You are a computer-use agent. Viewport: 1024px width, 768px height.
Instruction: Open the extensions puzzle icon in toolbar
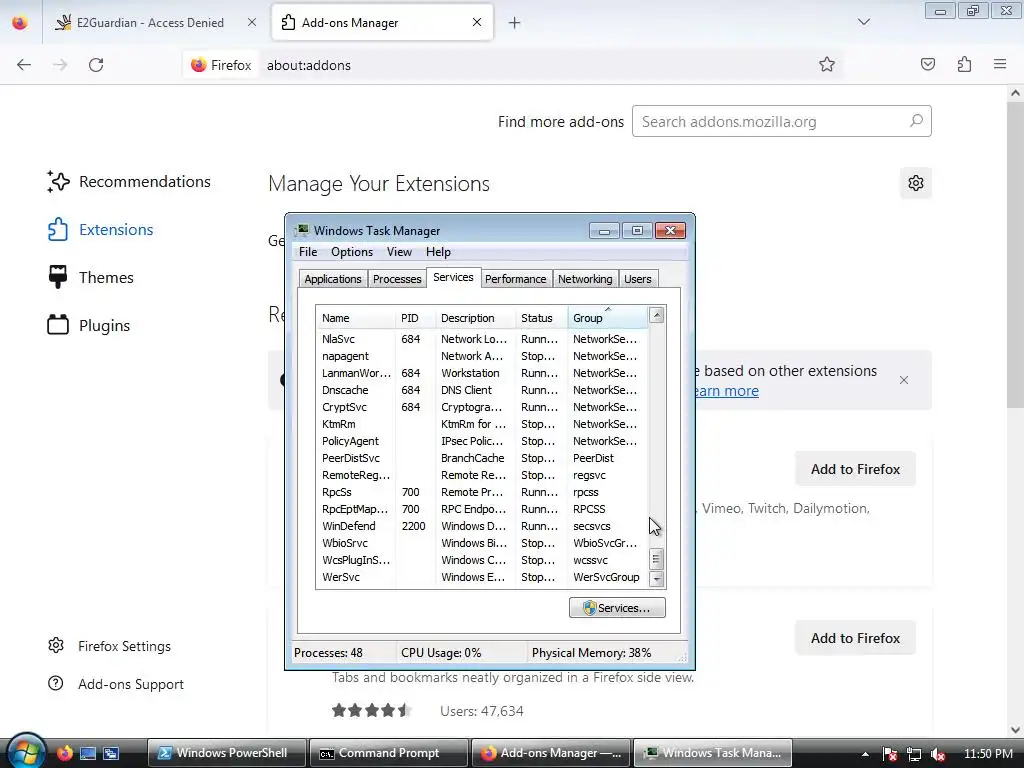point(964,64)
